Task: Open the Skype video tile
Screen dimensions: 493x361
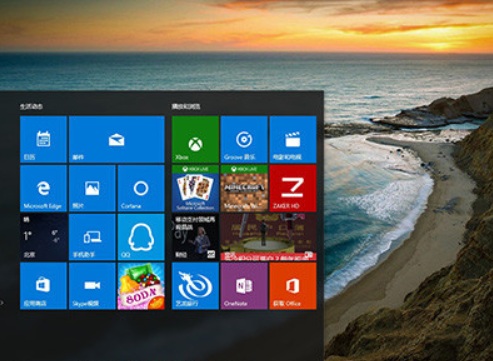Action: coord(92,286)
